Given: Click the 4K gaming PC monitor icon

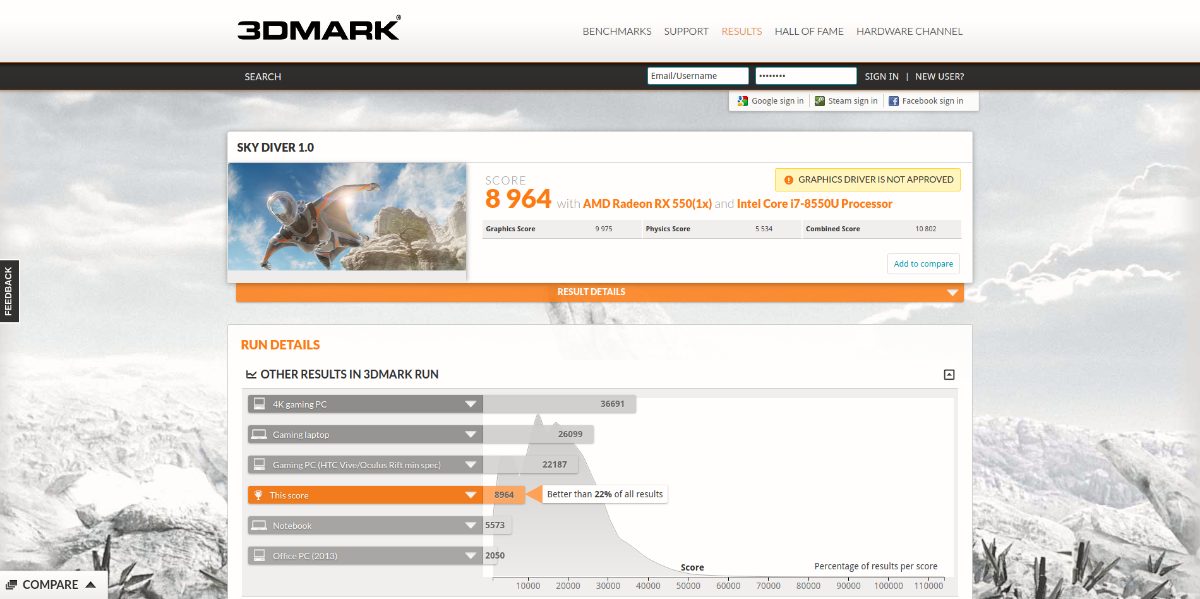Looking at the screenshot, I should click(x=259, y=404).
